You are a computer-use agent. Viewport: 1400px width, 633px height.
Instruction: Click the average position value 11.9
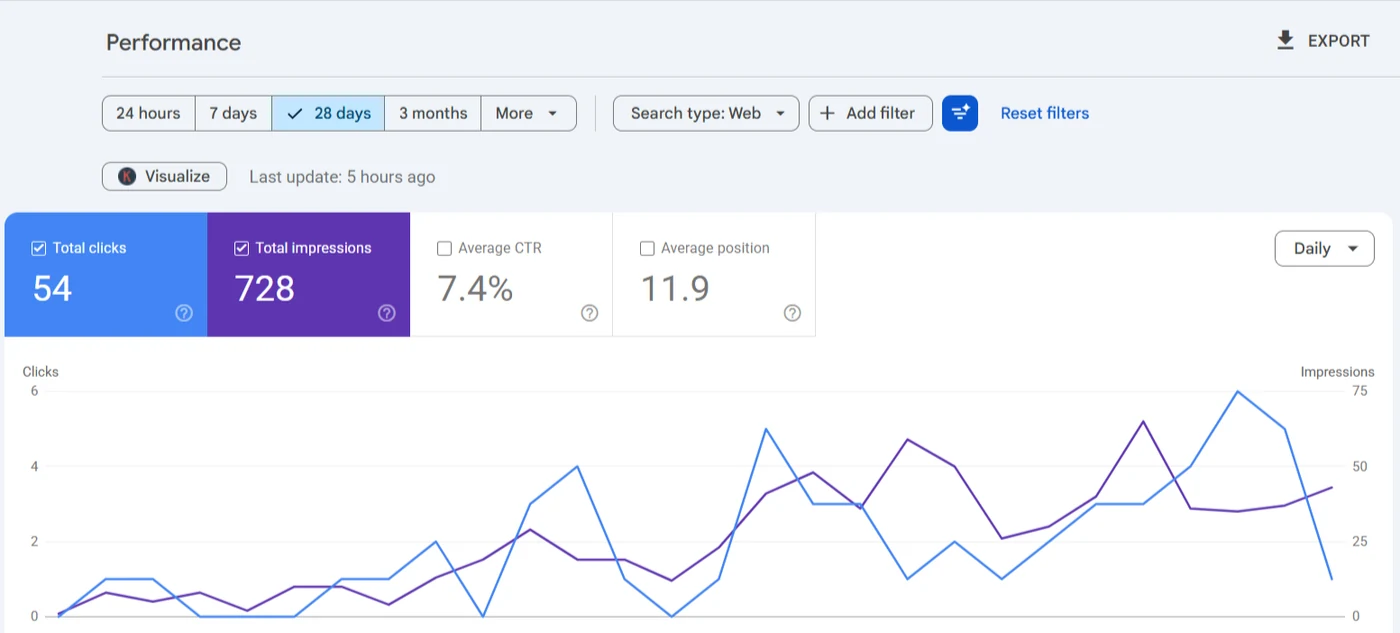click(x=675, y=289)
